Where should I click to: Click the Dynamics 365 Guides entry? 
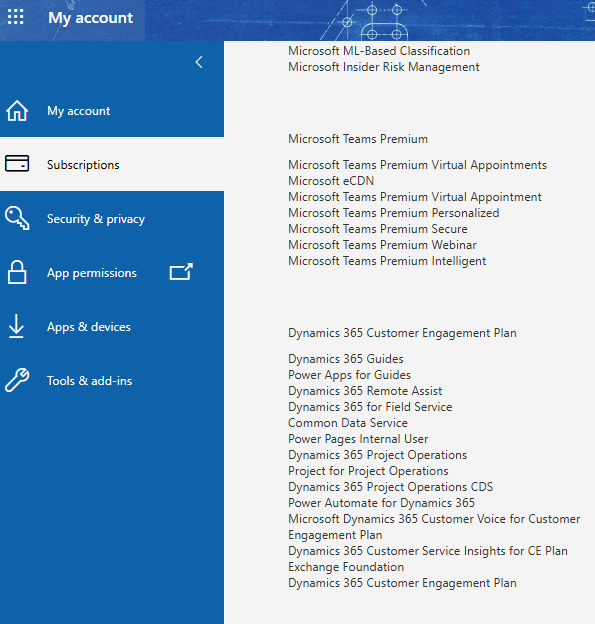346,359
